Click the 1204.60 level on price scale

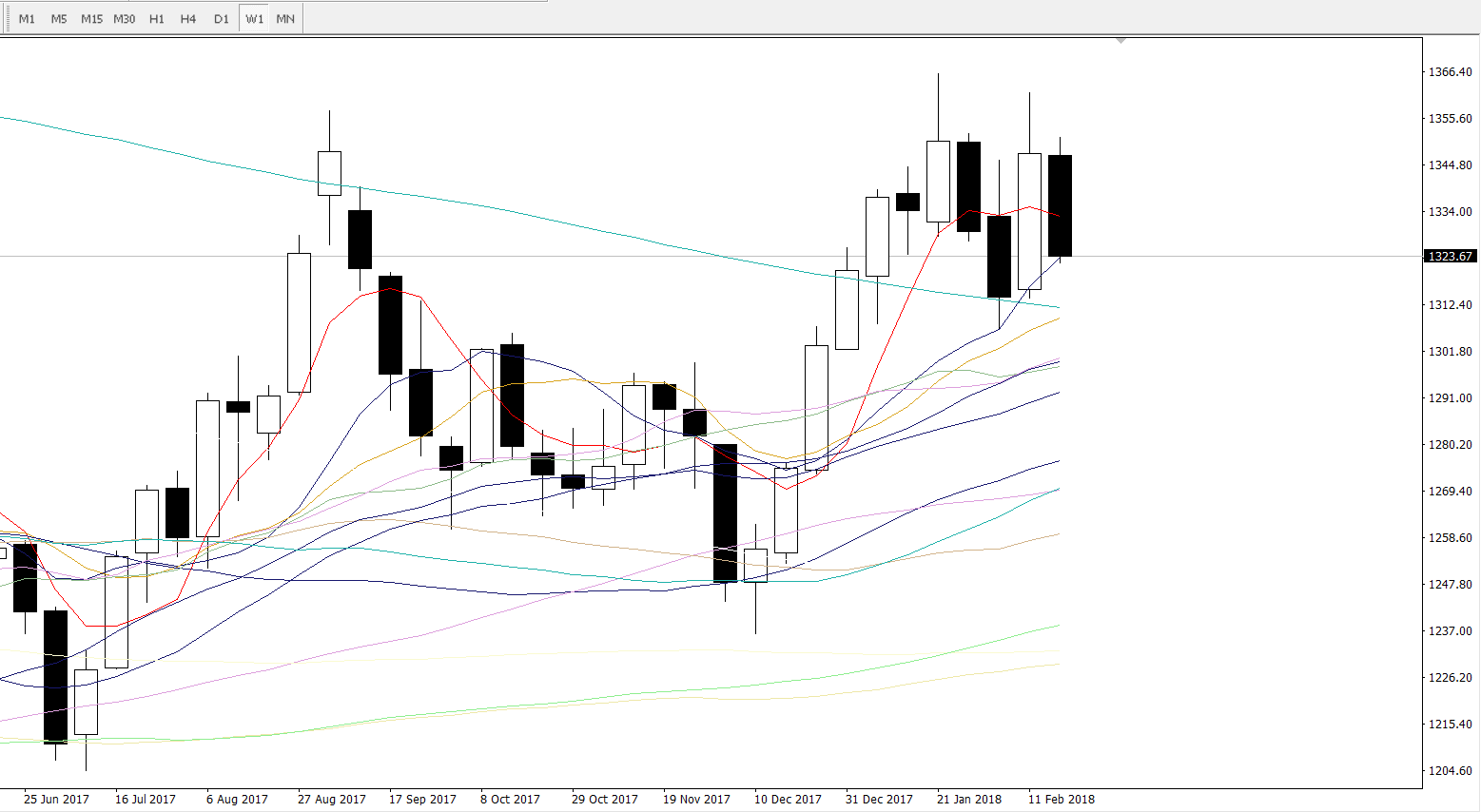coord(1450,771)
